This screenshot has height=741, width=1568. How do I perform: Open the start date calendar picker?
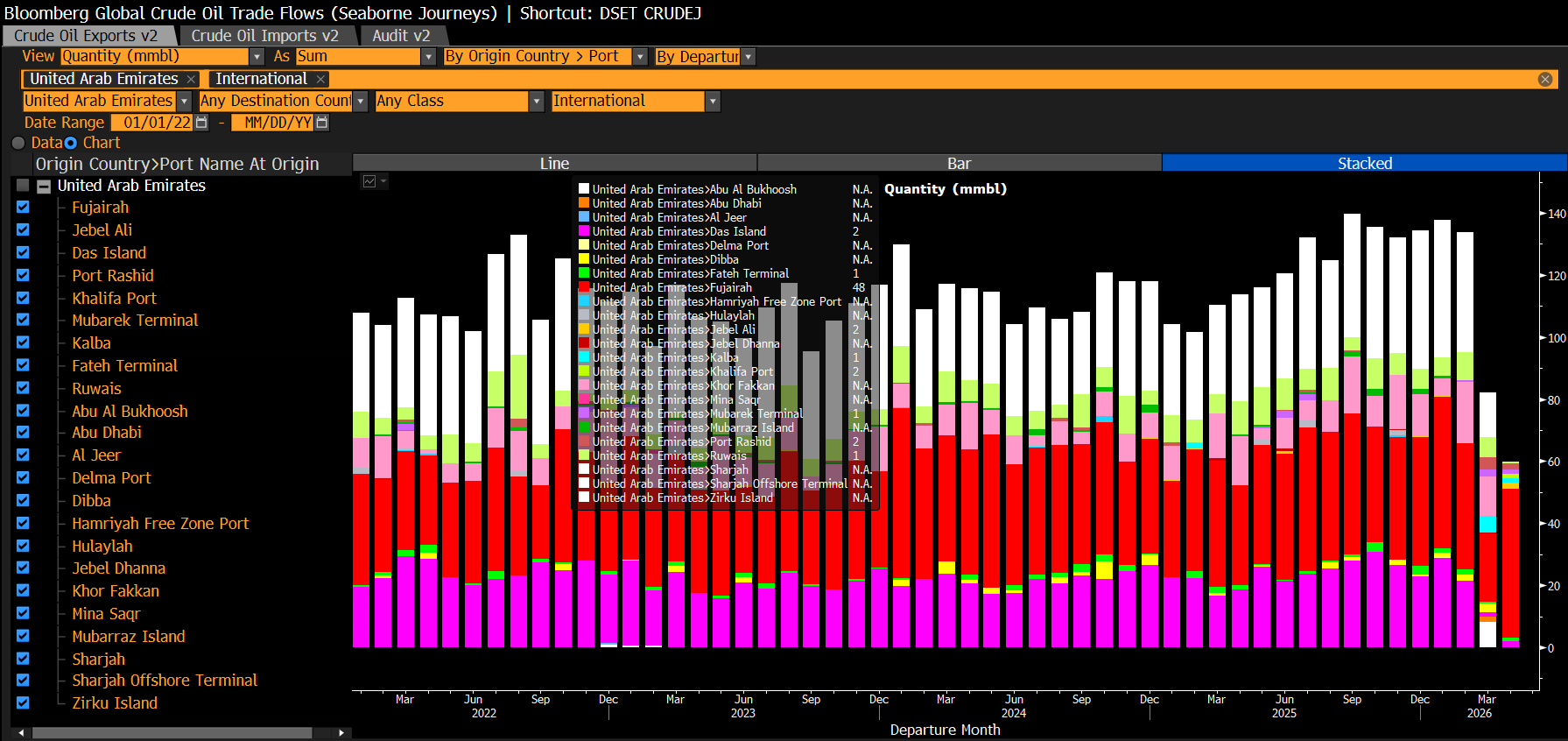pos(201,123)
